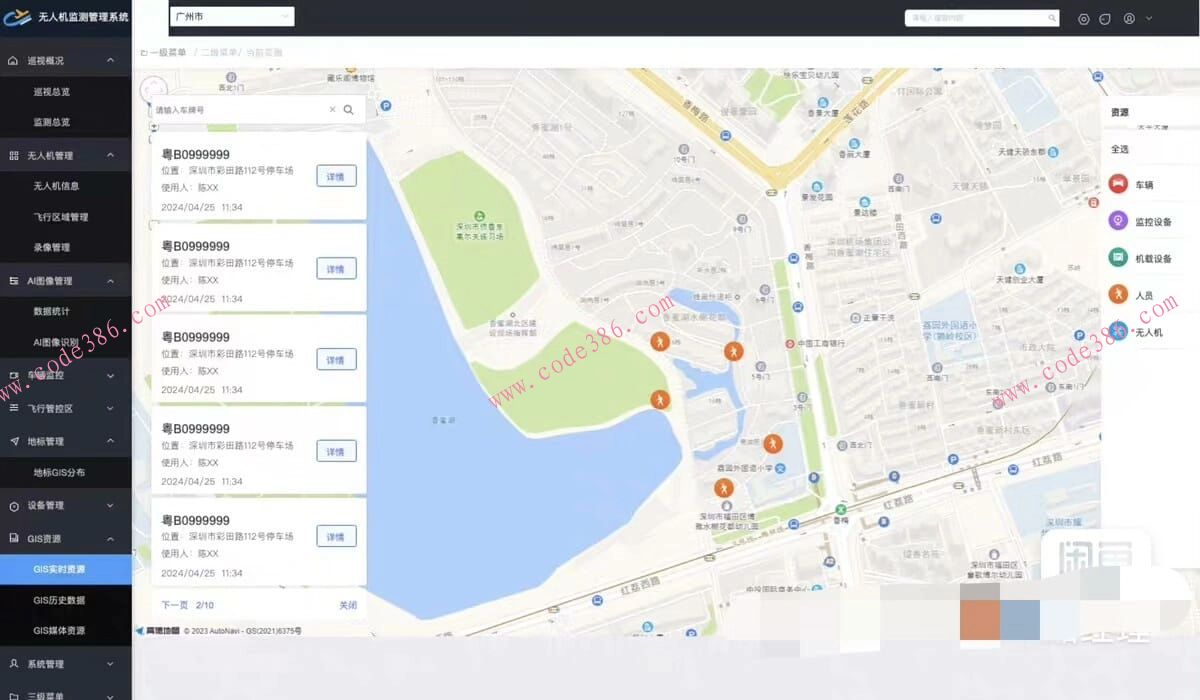The width and height of the screenshot is (1200, 700).
Task: Expand the 系统管理 menu chevron
Action: (110, 663)
